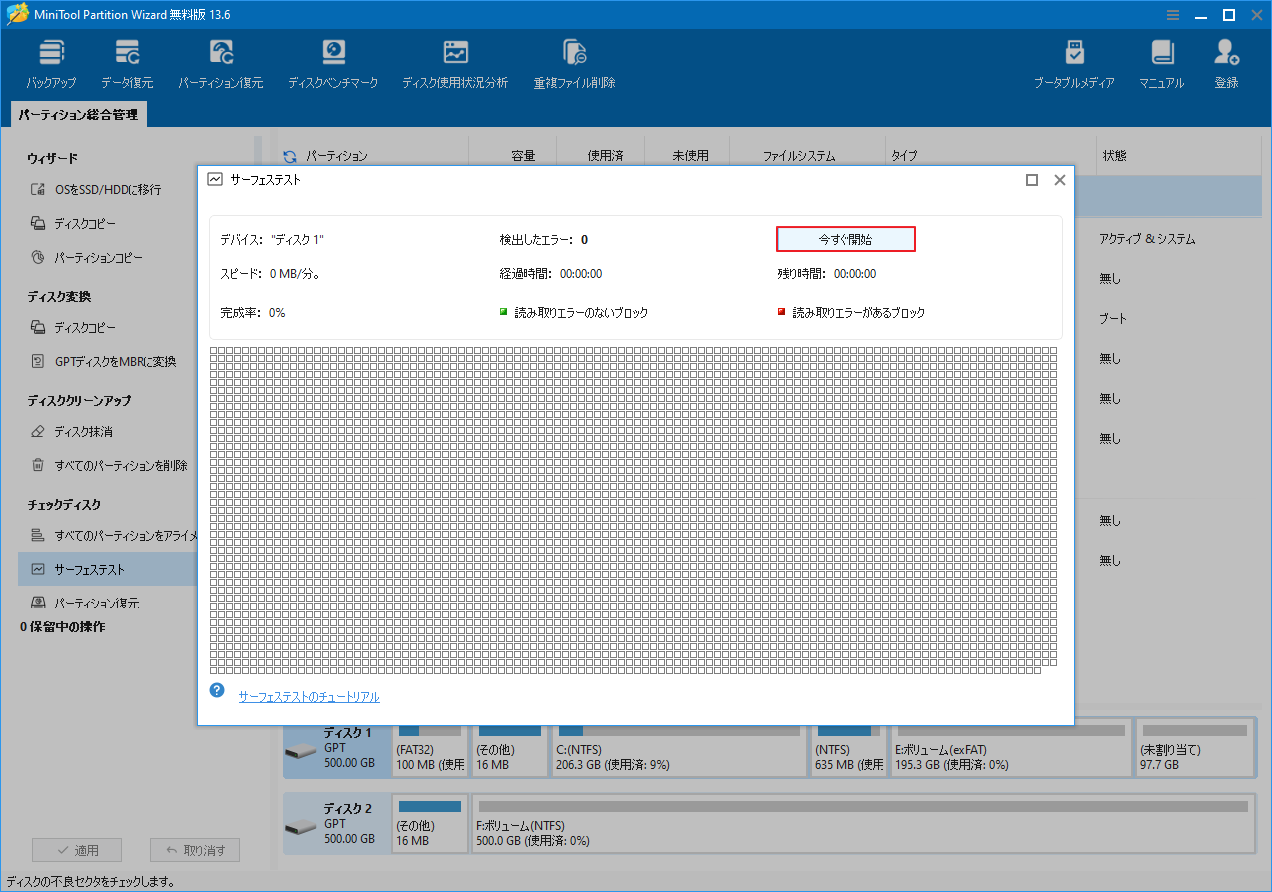This screenshot has width=1272, height=892.
Task: Open the バックアップ (Backup) tool
Action: pos(50,62)
